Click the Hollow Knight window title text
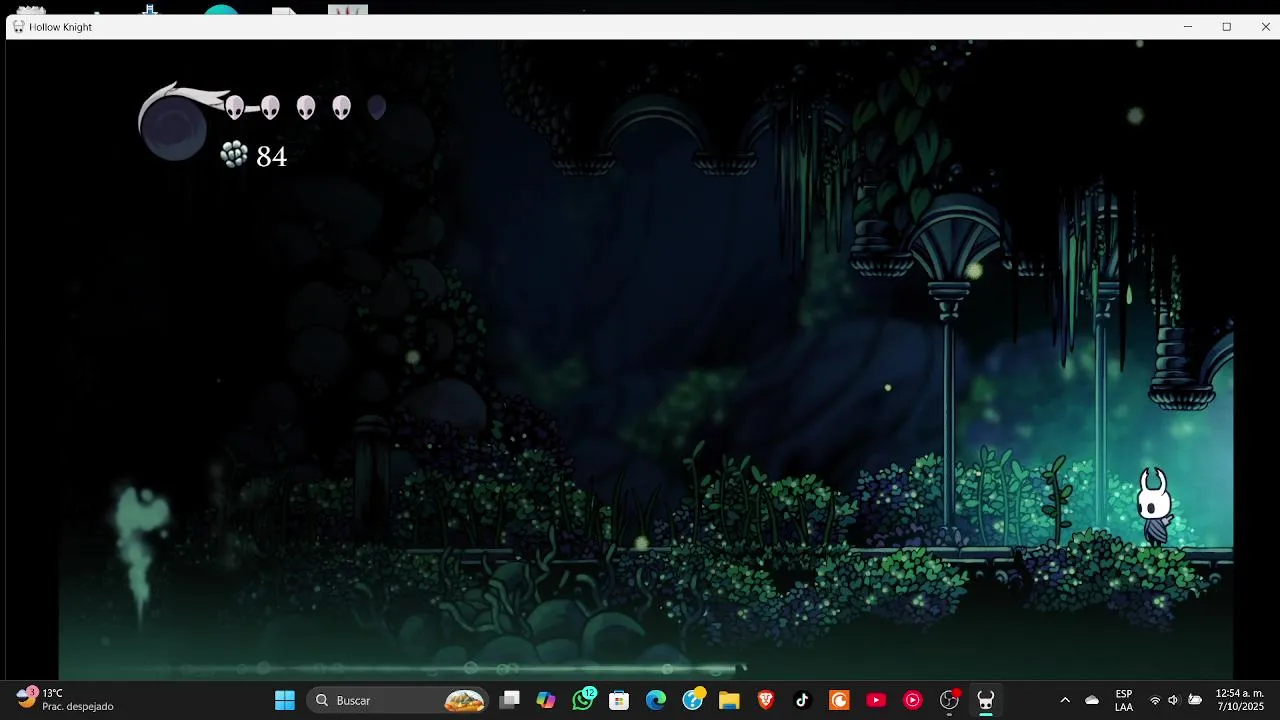The width and height of the screenshot is (1280, 720). point(60,27)
